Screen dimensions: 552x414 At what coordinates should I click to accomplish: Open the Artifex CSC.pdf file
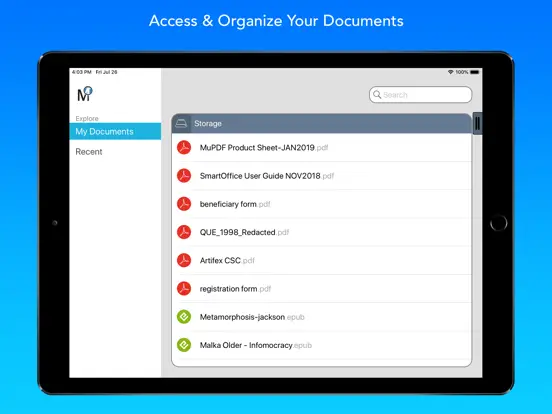321,261
